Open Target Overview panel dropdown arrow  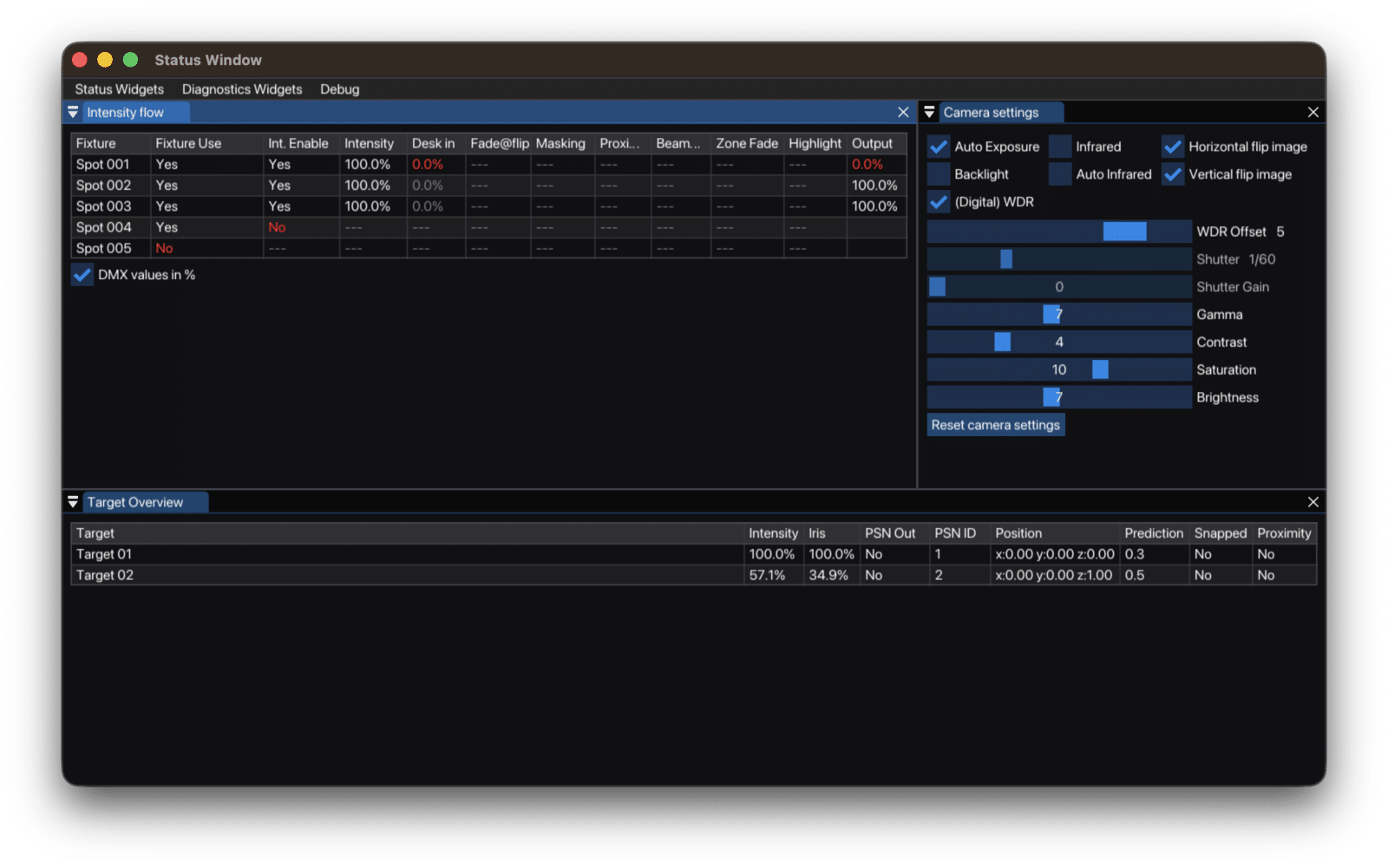coord(73,502)
